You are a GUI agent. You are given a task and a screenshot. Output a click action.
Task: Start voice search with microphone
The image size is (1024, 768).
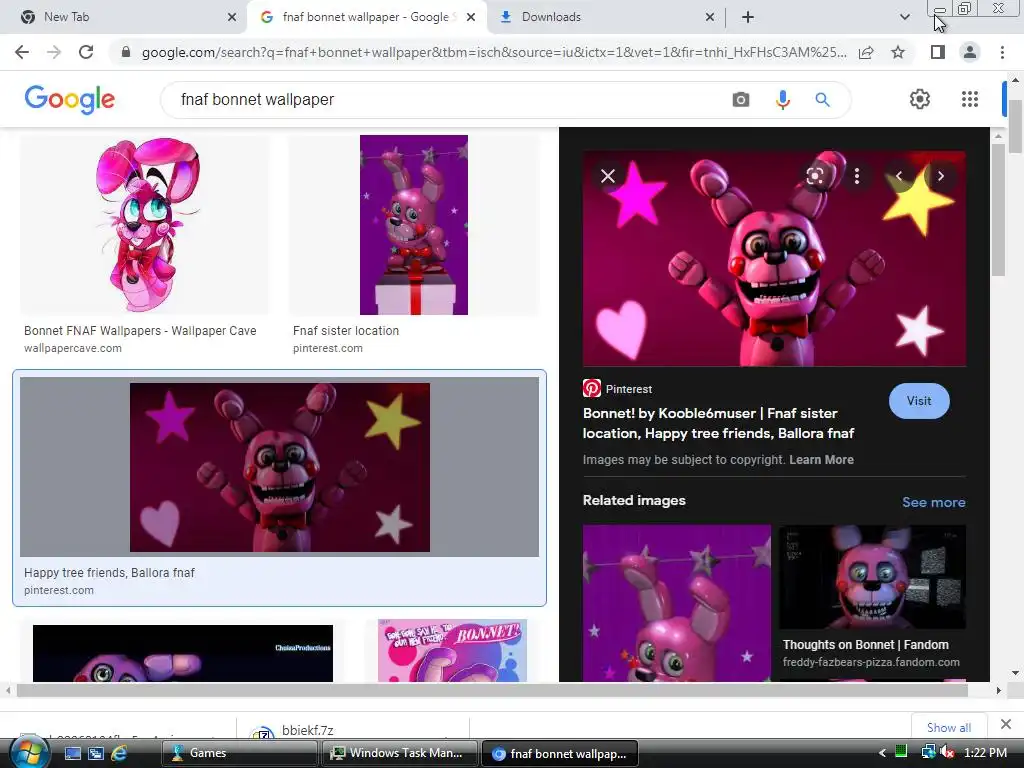(x=782, y=99)
